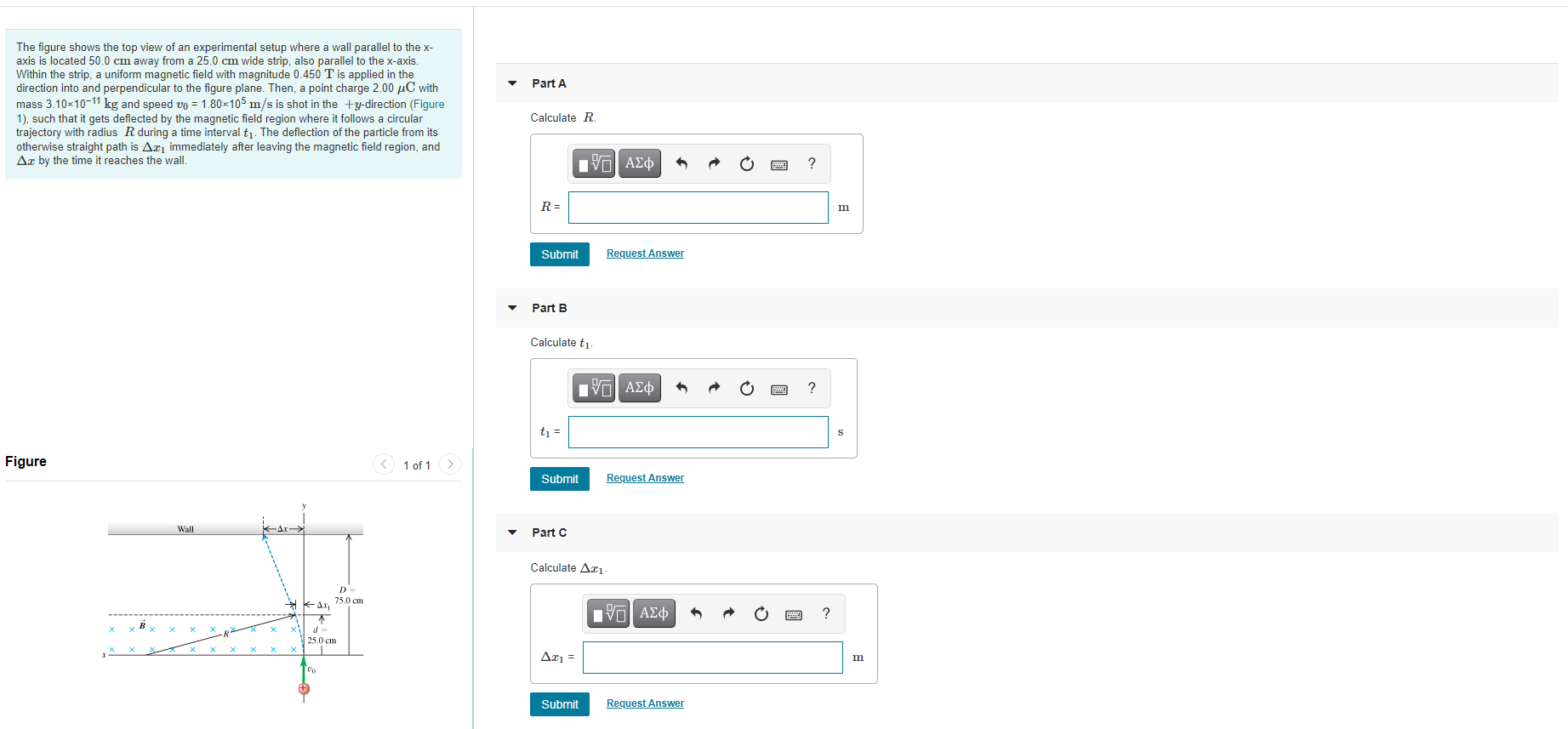
Task: Undo last edit in Part C toolbar
Action: pyautogui.click(x=696, y=613)
